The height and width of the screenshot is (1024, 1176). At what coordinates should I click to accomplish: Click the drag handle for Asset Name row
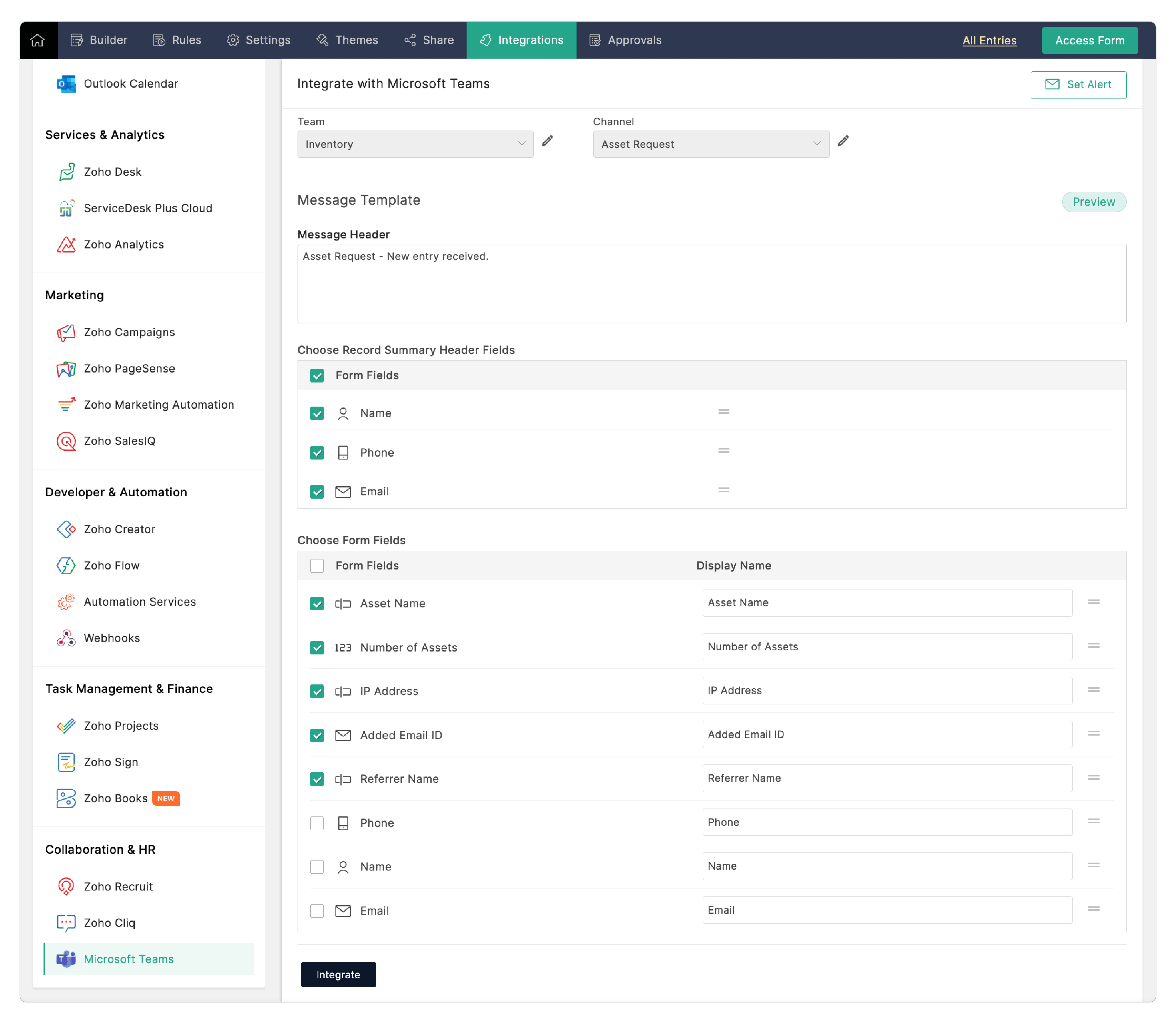(1093, 602)
